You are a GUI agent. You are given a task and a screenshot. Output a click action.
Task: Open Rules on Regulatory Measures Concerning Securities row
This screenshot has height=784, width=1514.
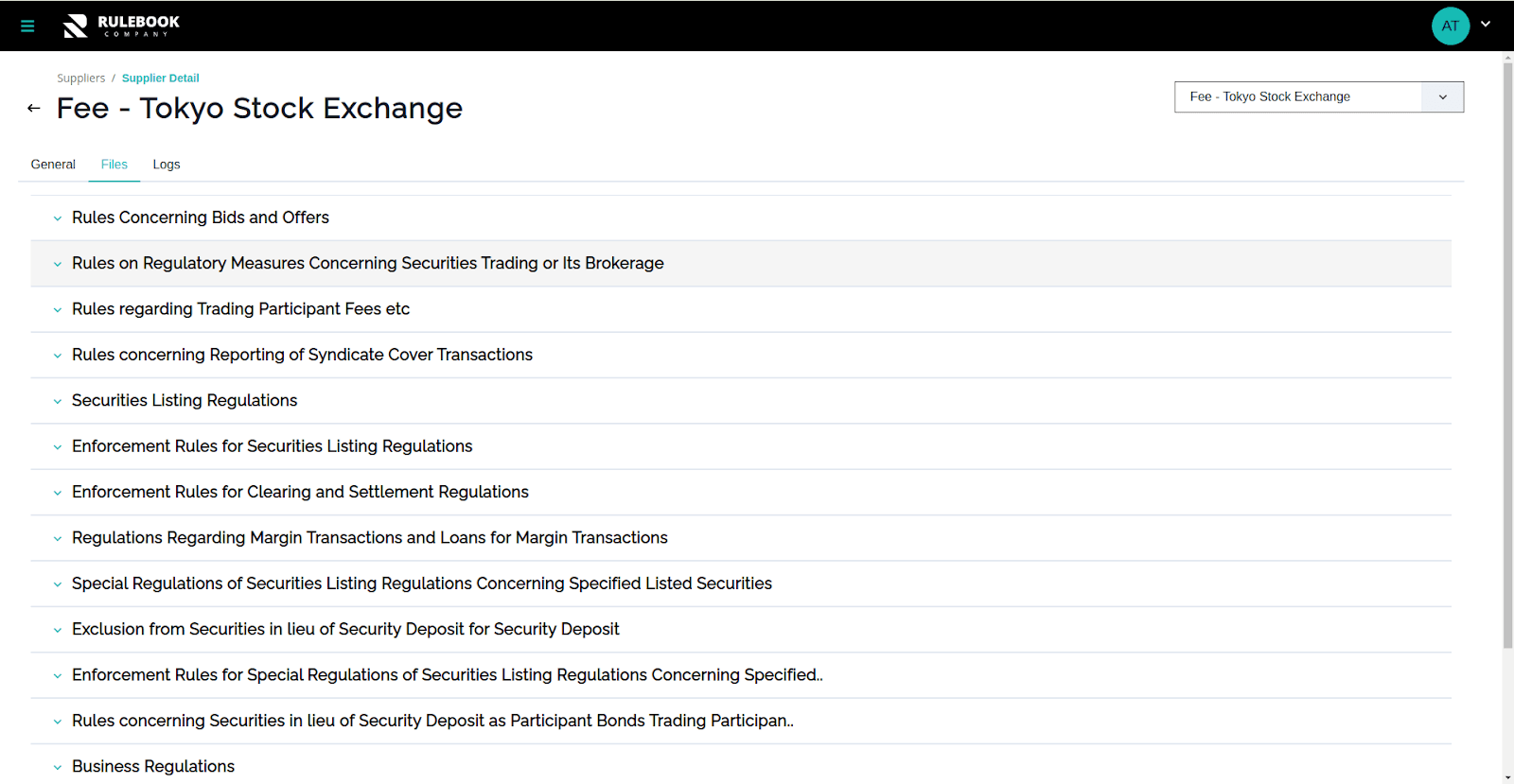click(367, 264)
